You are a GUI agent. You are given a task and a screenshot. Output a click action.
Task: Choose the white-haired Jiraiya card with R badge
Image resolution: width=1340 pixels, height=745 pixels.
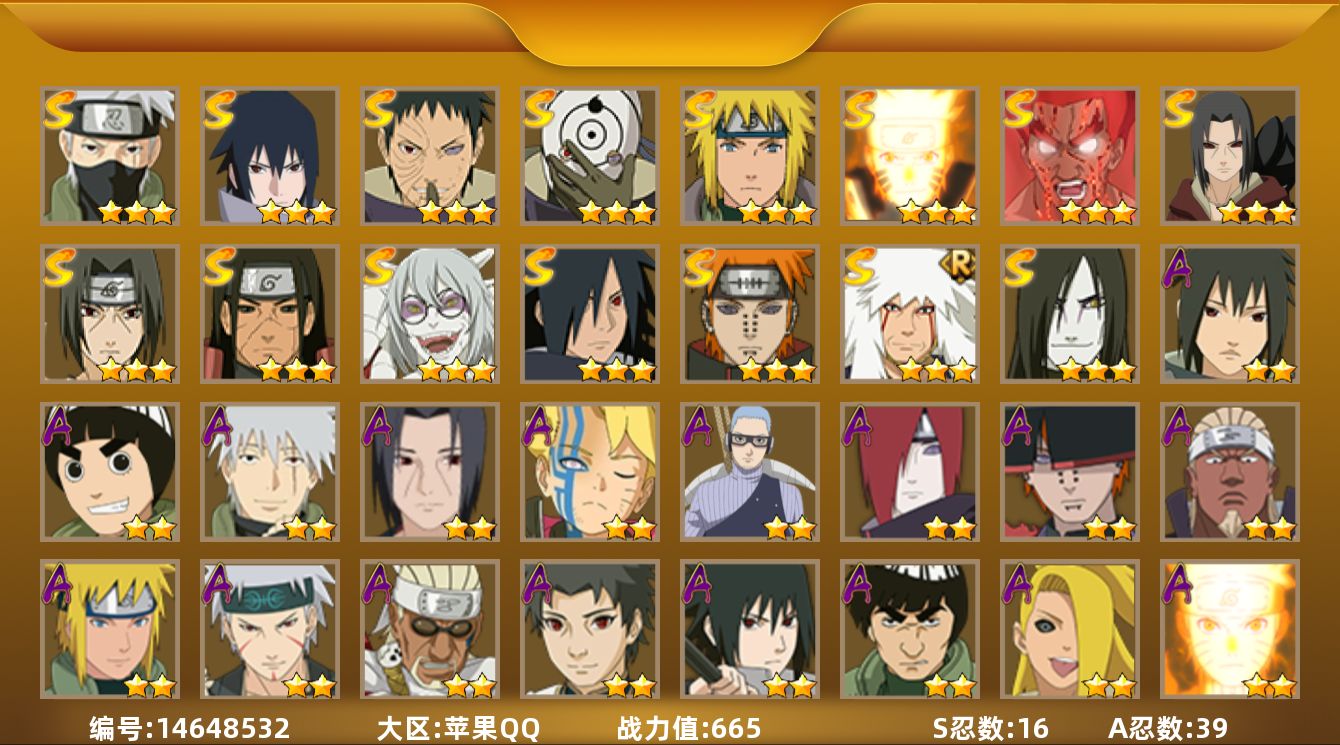click(x=909, y=314)
